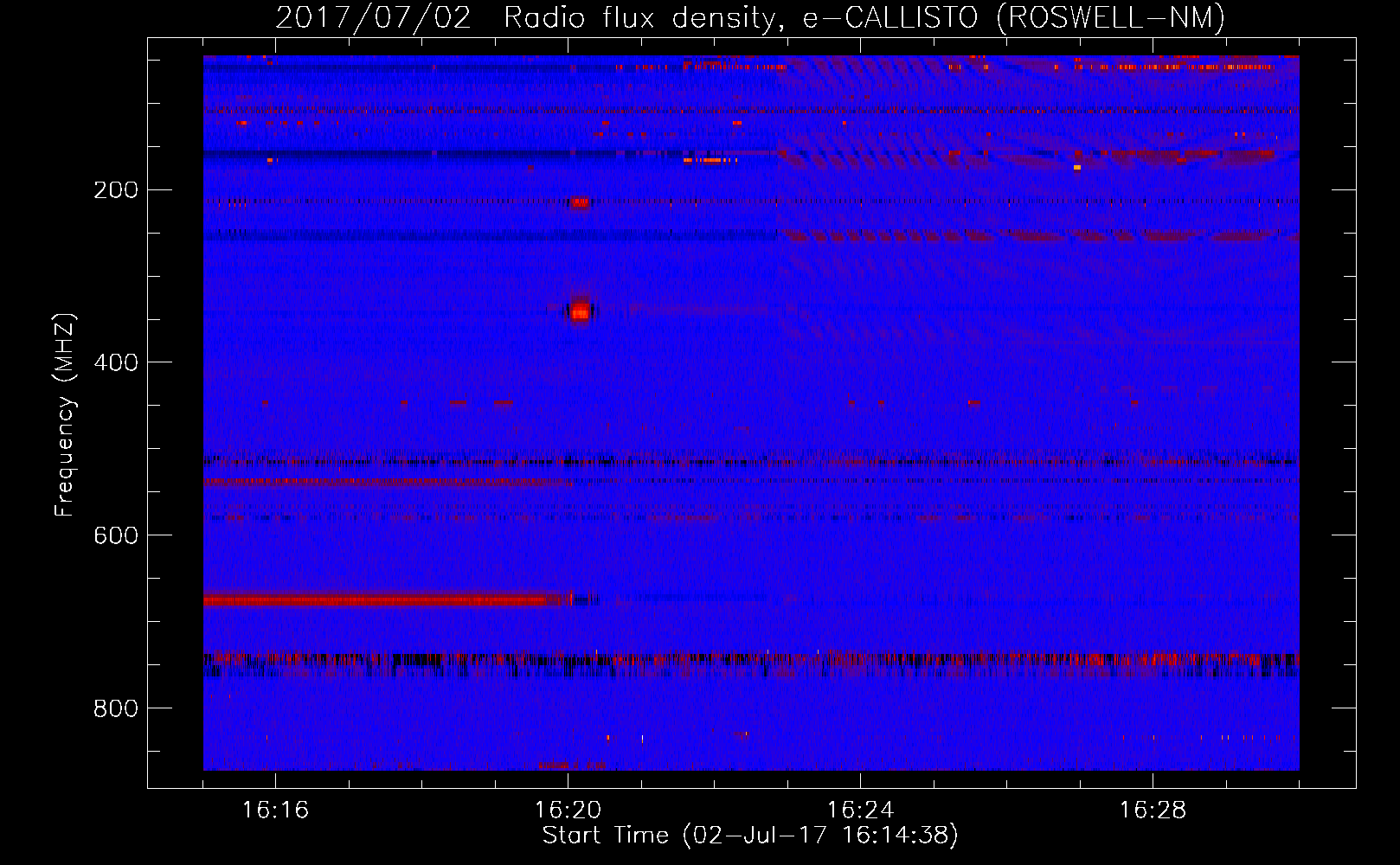Click the Frequency (MHZ) axis label
1400x865 pixels.
coord(65,414)
